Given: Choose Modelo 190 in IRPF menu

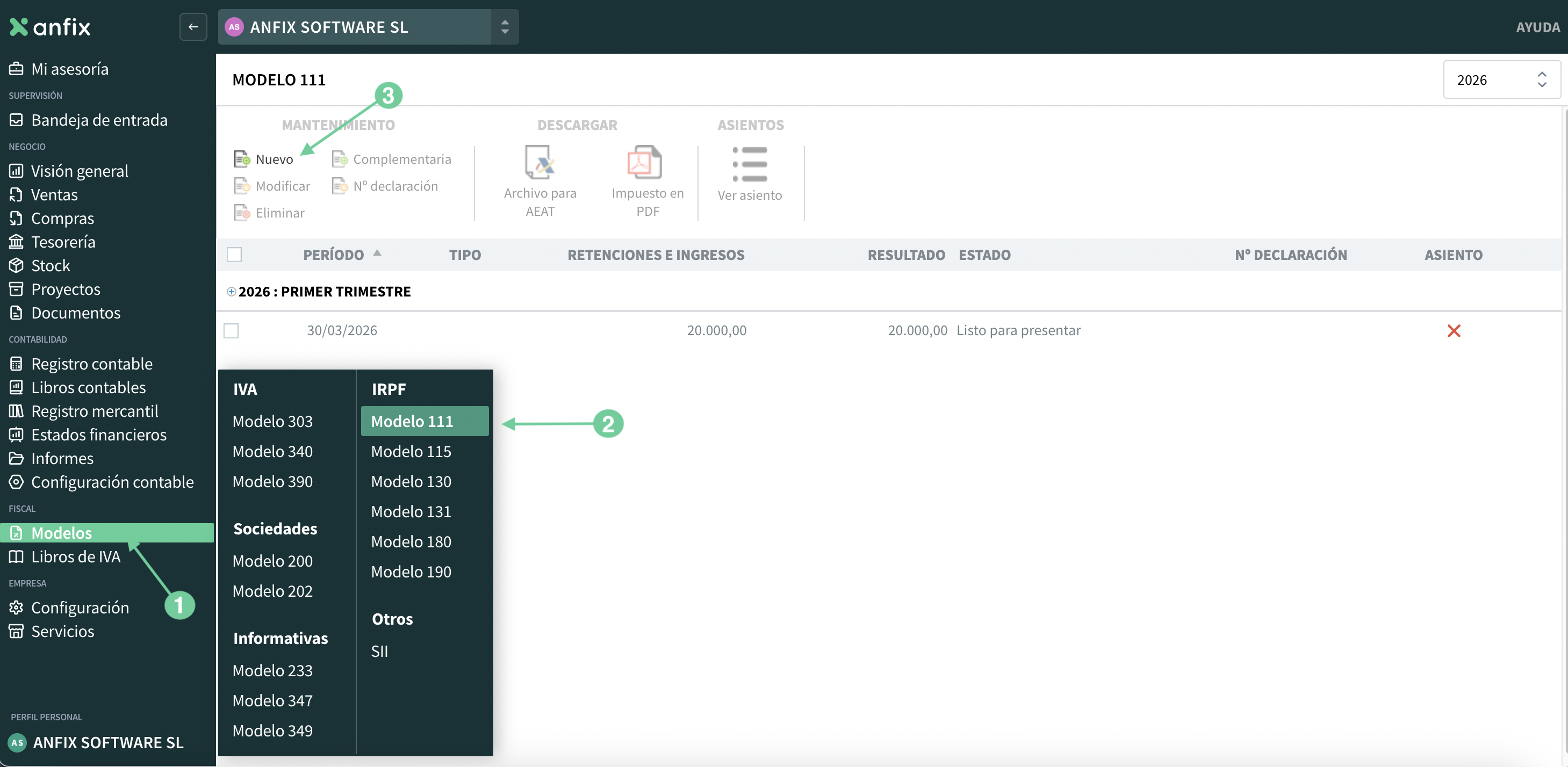Looking at the screenshot, I should 411,571.
